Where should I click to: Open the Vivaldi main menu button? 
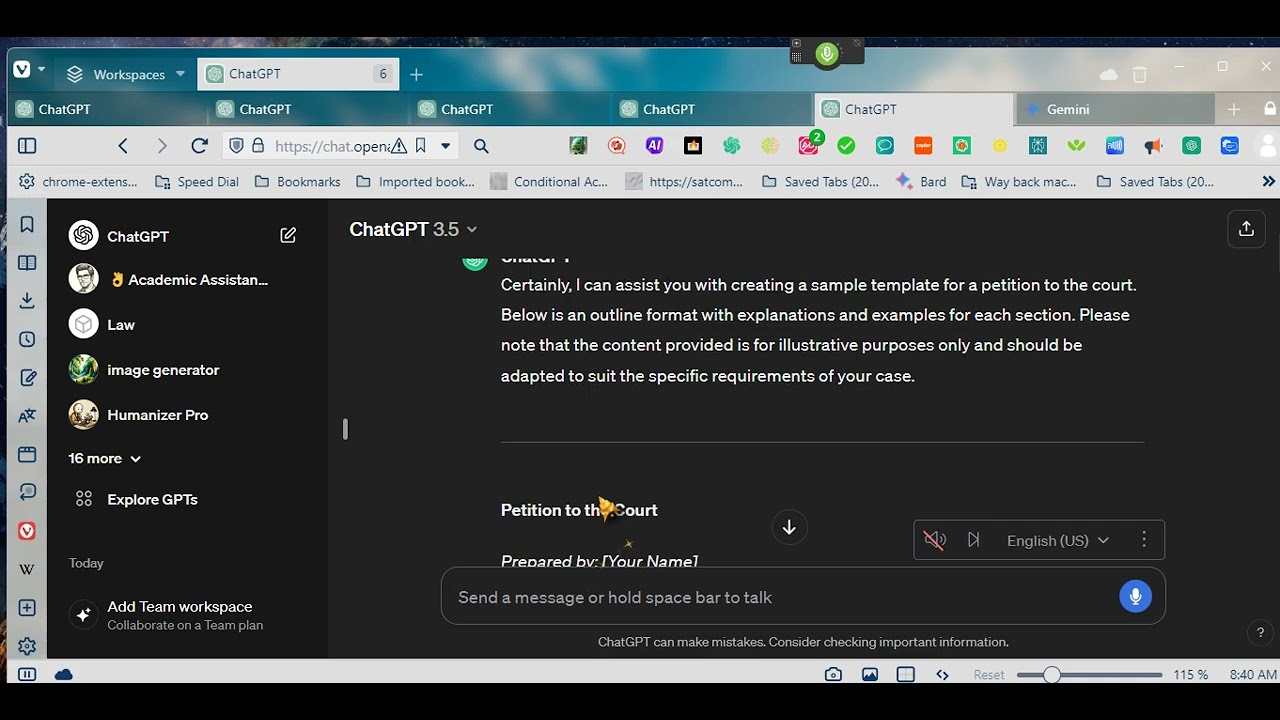(22, 70)
